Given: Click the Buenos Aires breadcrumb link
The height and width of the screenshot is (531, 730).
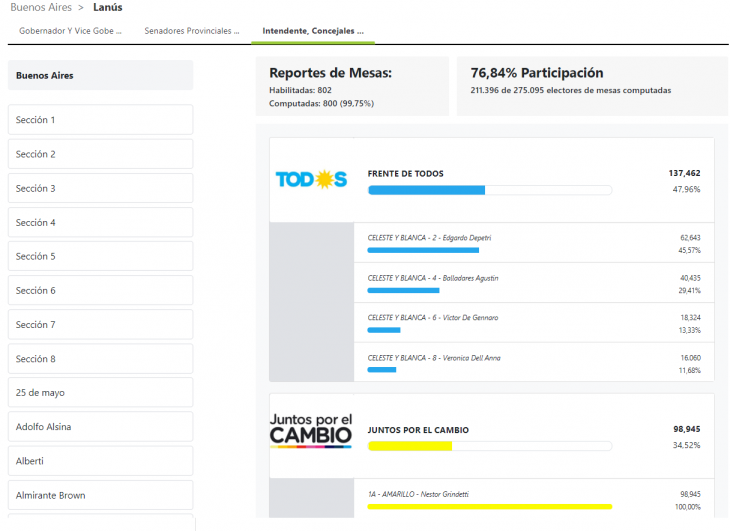Looking at the screenshot, I should click(41, 7).
